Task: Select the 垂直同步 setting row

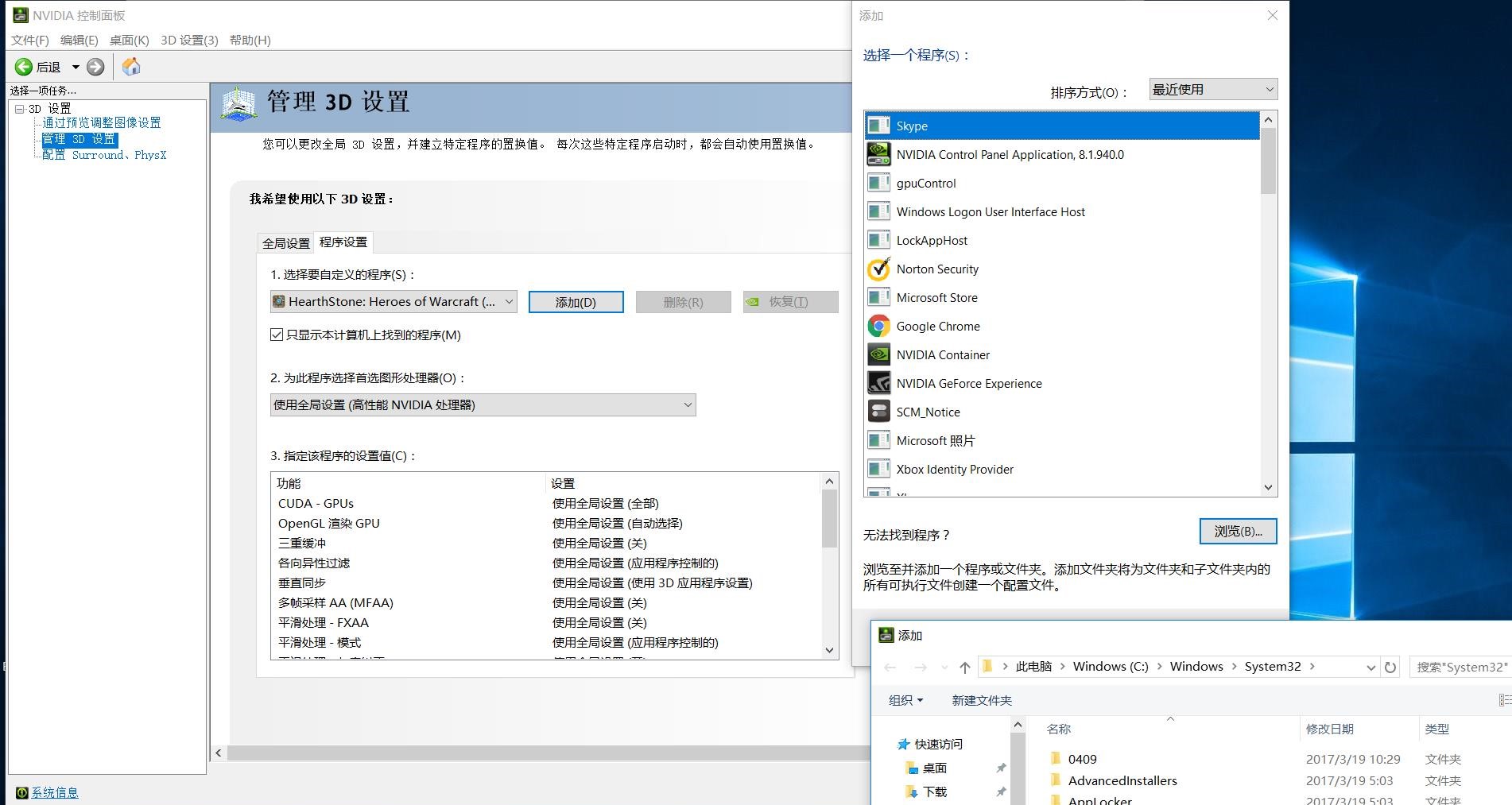Action: click(547, 582)
